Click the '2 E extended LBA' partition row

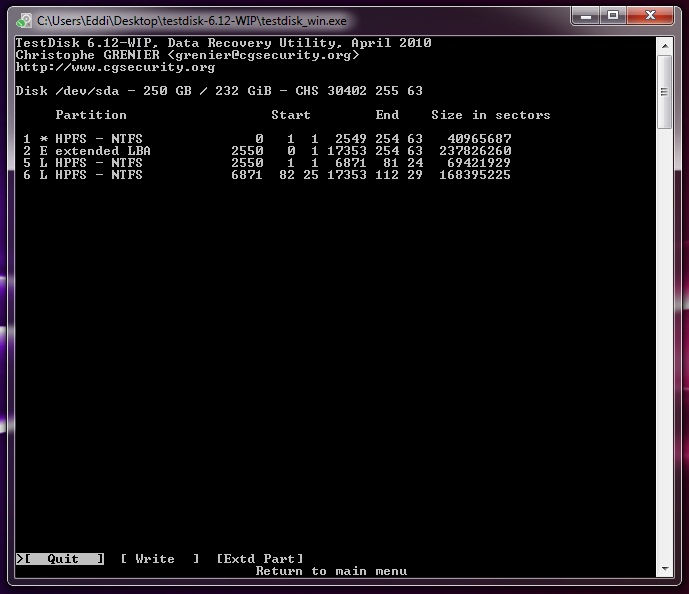coord(267,151)
